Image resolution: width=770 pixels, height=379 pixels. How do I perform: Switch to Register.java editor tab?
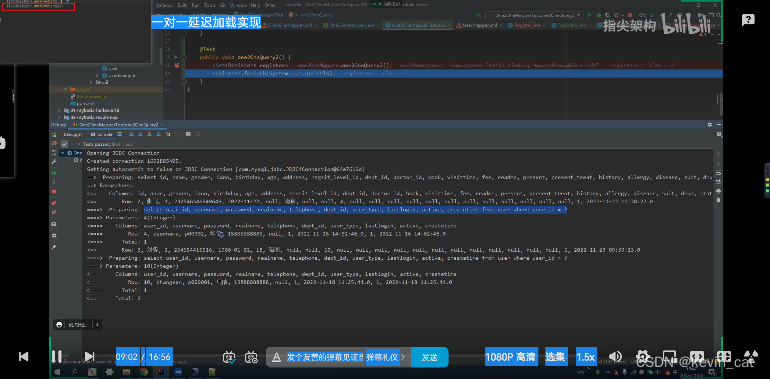click(x=526, y=25)
